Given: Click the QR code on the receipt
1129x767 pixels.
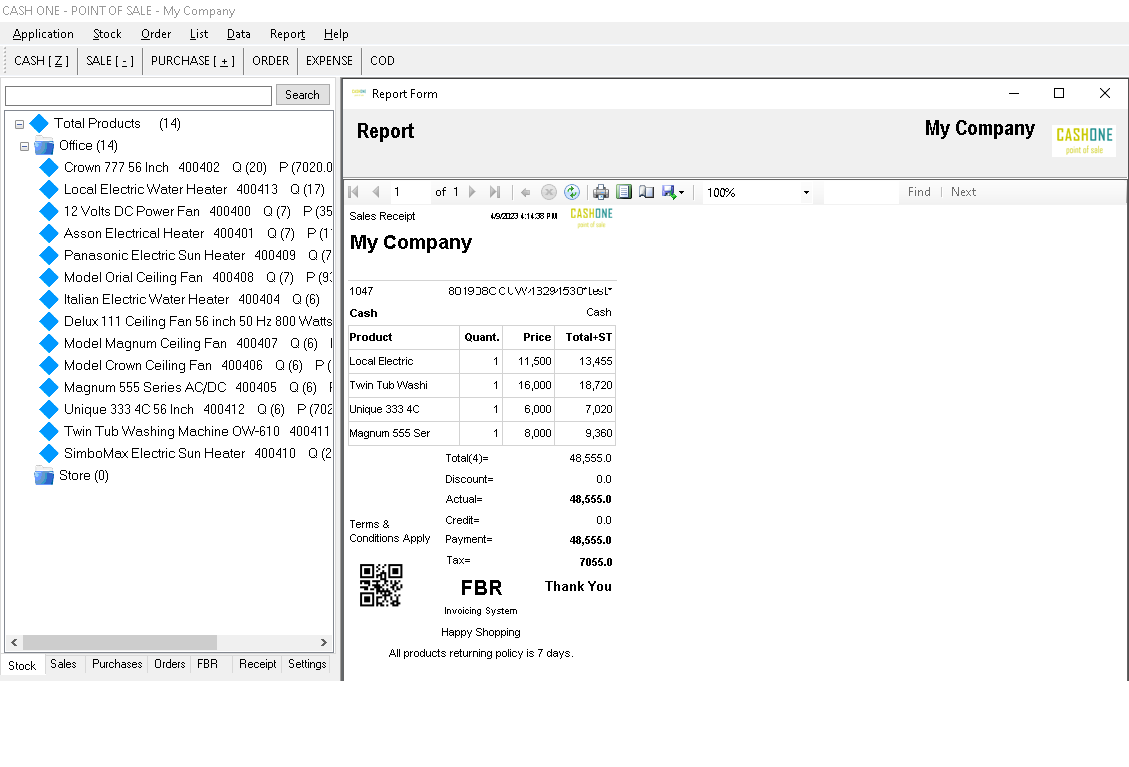Looking at the screenshot, I should 381,586.
